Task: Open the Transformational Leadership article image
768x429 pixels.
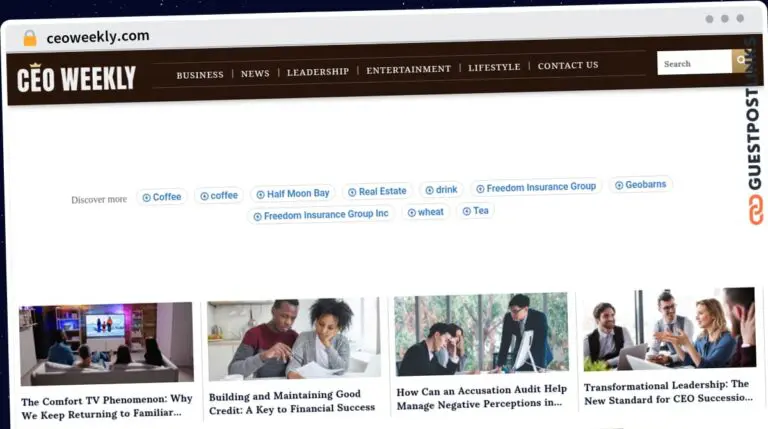Action: point(669,329)
